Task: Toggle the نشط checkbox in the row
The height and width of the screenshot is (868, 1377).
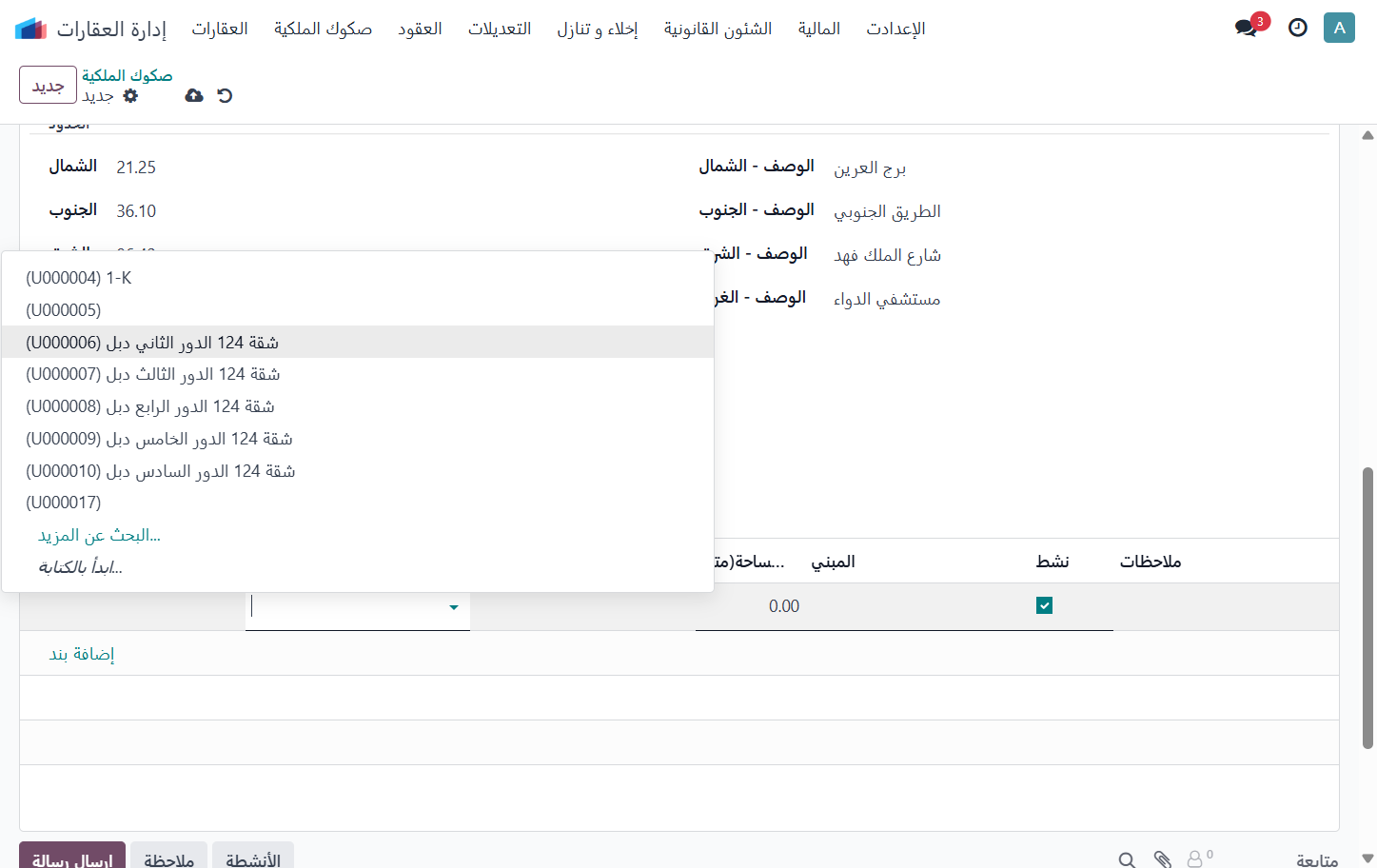Action: click(1044, 605)
